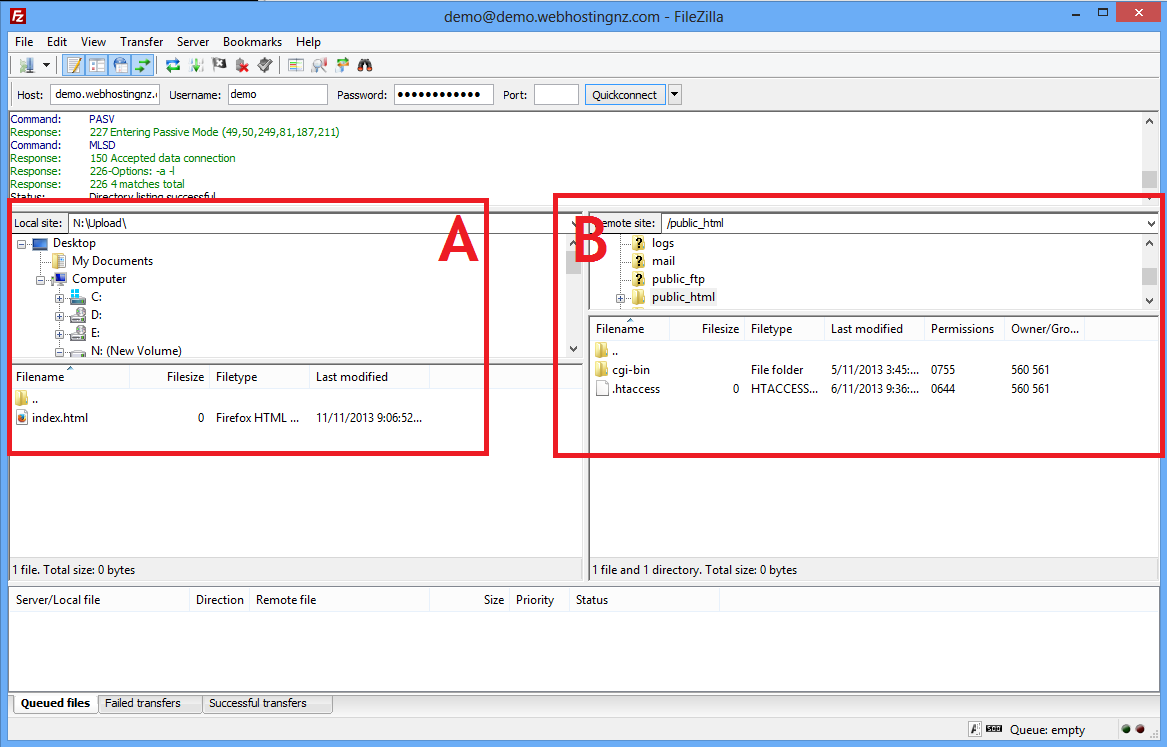The width and height of the screenshot is (1167, 747).
Task: Toggle the transfer queue display
Action: click(143, 65)
